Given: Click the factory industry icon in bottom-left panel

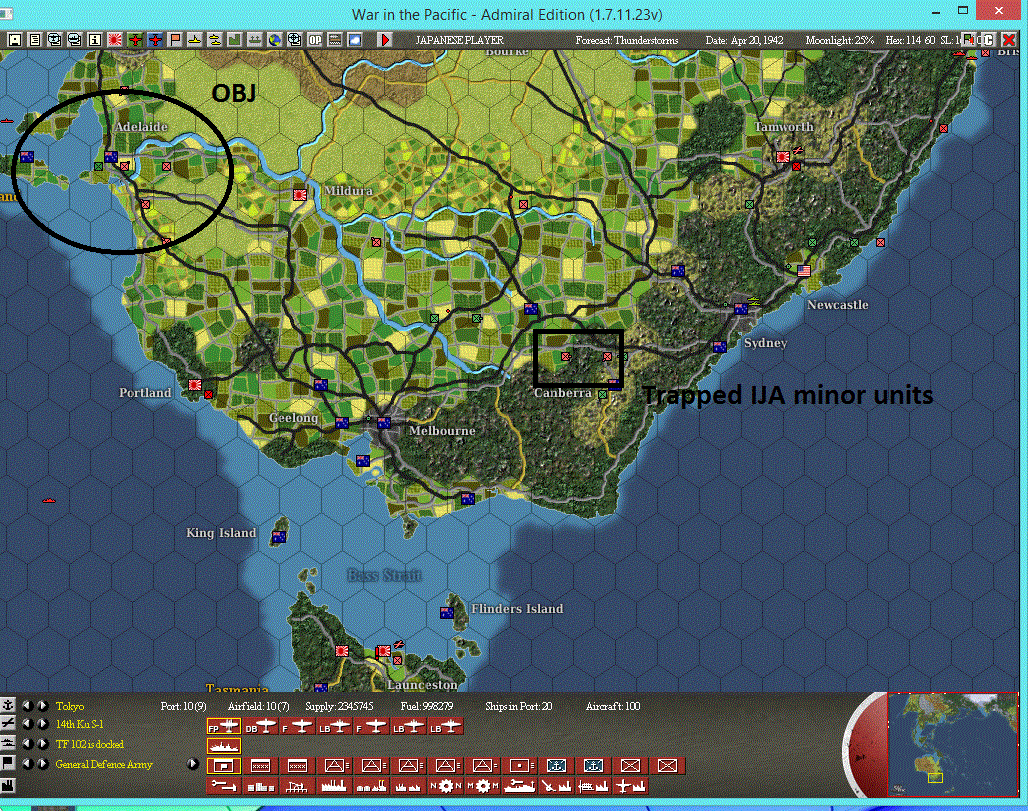Looking at the screenshot, I should pos(8,785).
